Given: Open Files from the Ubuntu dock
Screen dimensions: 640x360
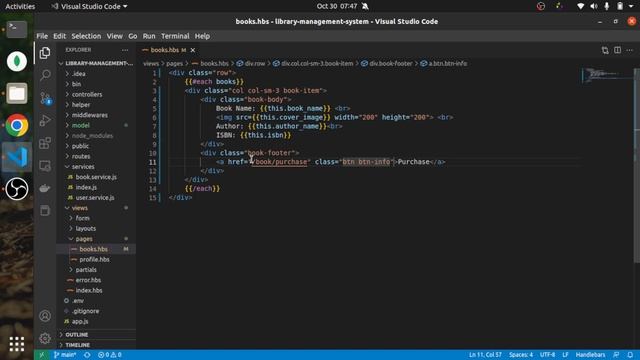Looking at the screenshot, I should click(17, 93).
